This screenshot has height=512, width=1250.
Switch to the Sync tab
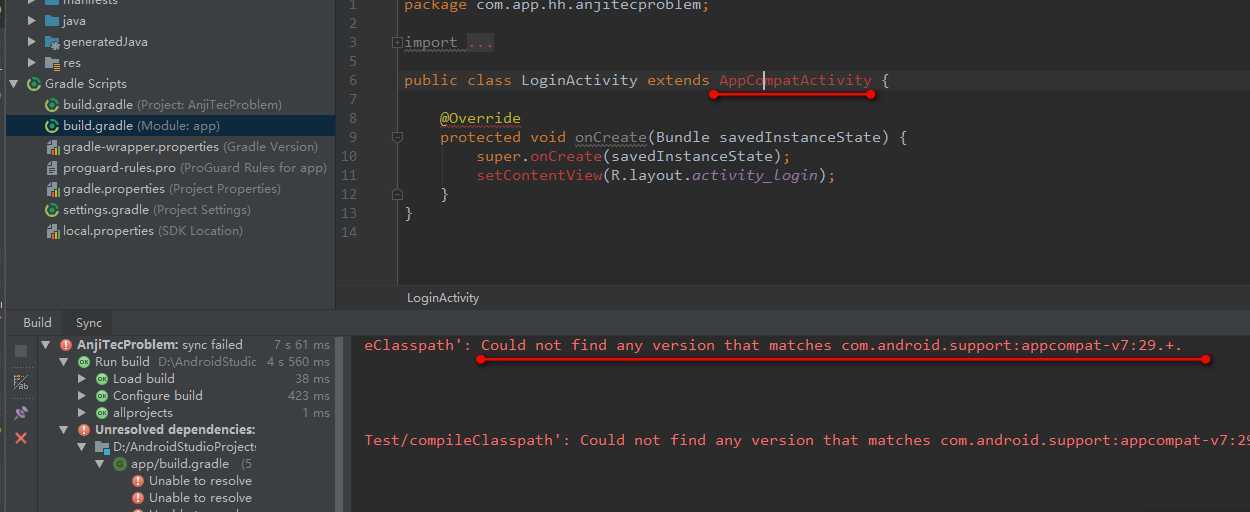click(89, 322)
